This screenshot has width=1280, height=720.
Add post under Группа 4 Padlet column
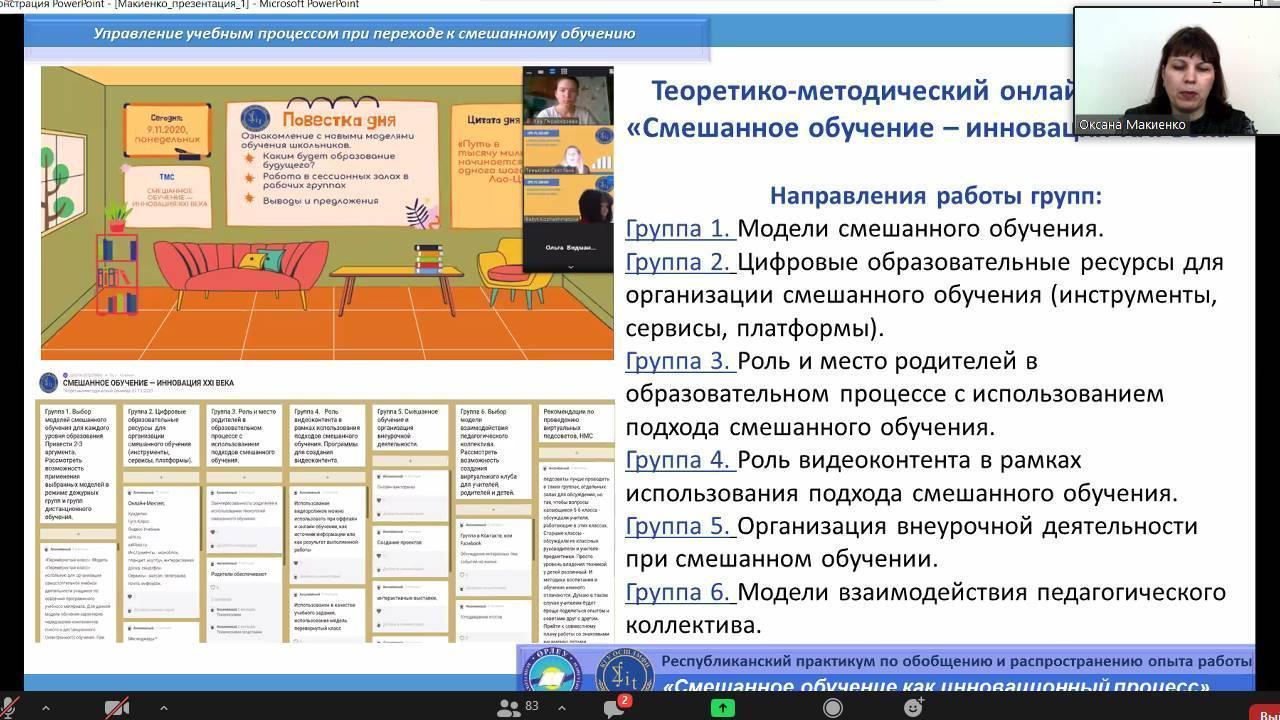point(327,477)
